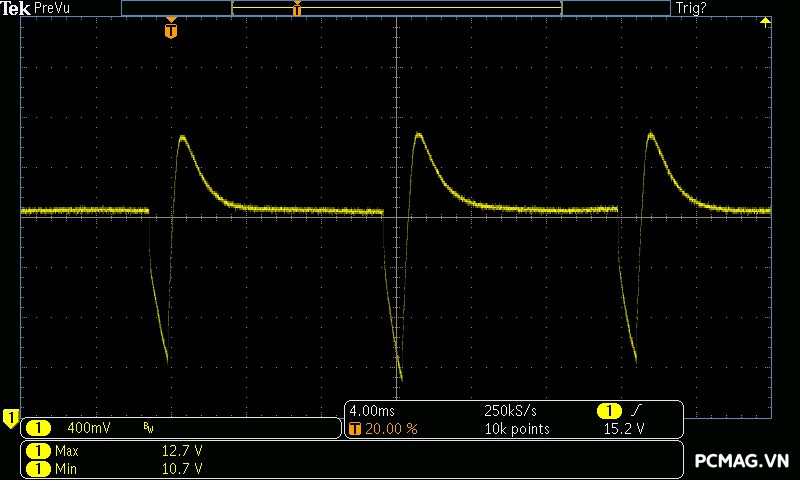Click the 400mV vertical scale readout

coord(88,428)
